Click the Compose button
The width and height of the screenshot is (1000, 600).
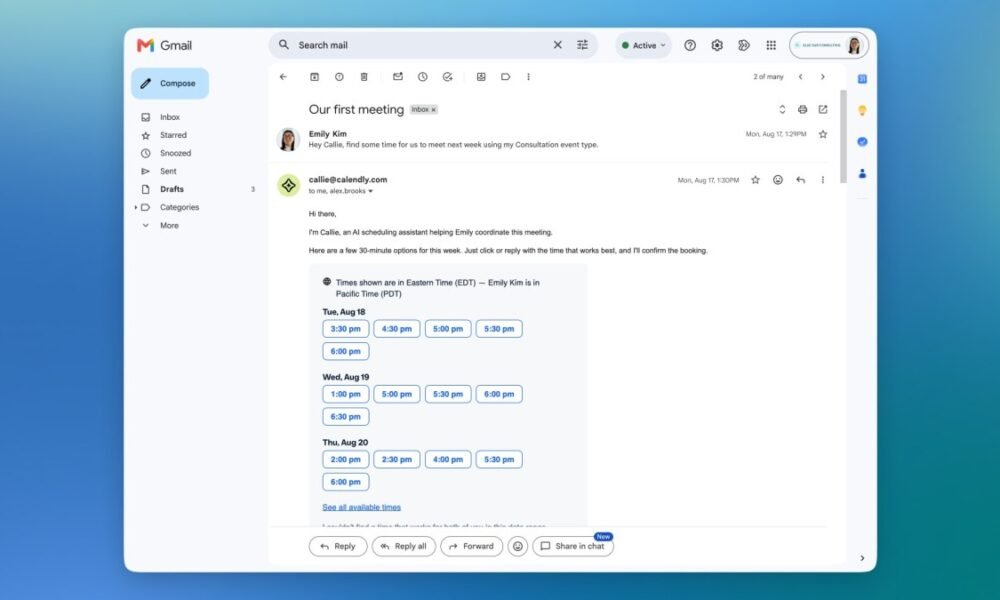(x=170, y=84)
